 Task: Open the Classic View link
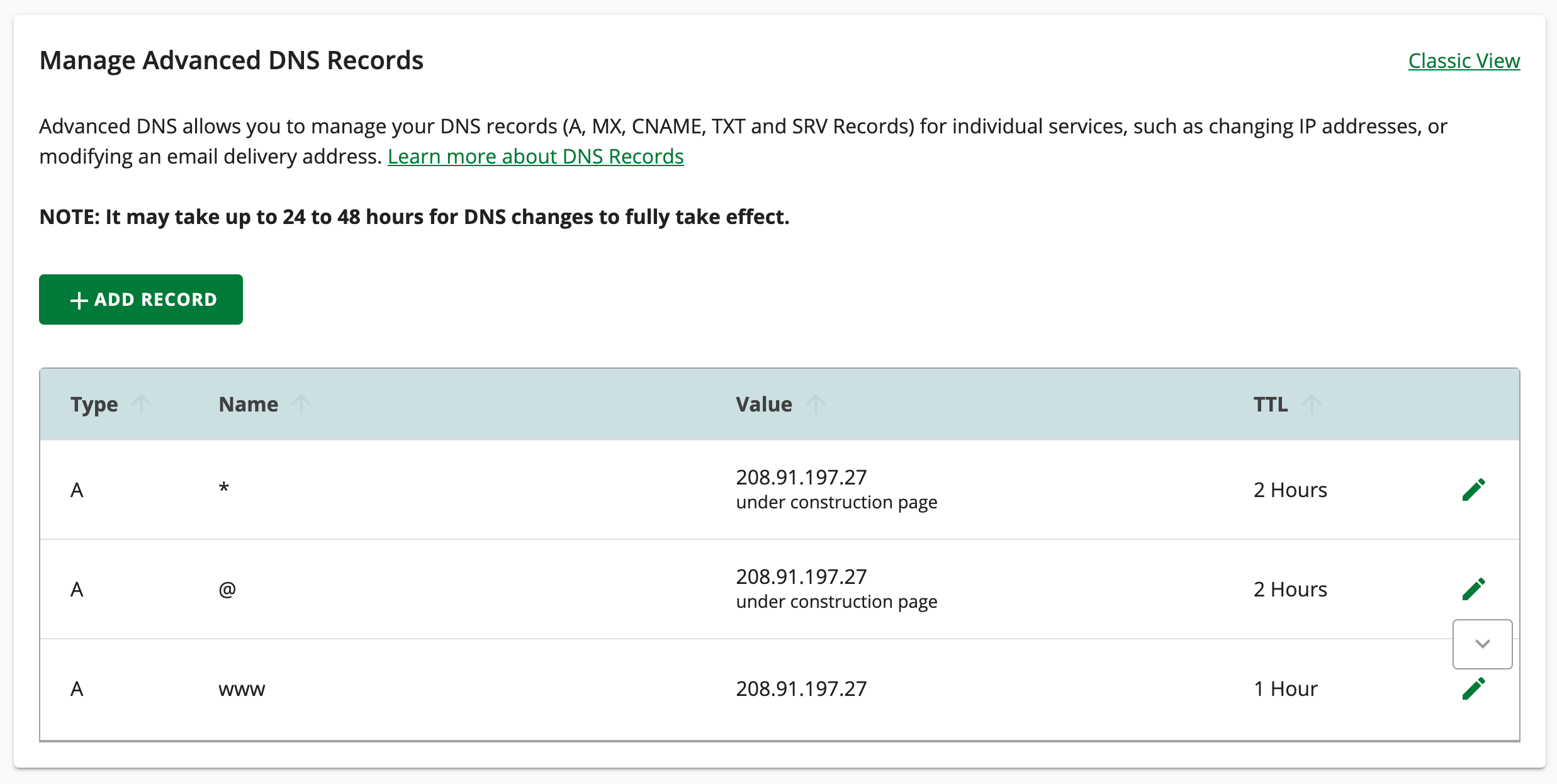coord(1464,60)
